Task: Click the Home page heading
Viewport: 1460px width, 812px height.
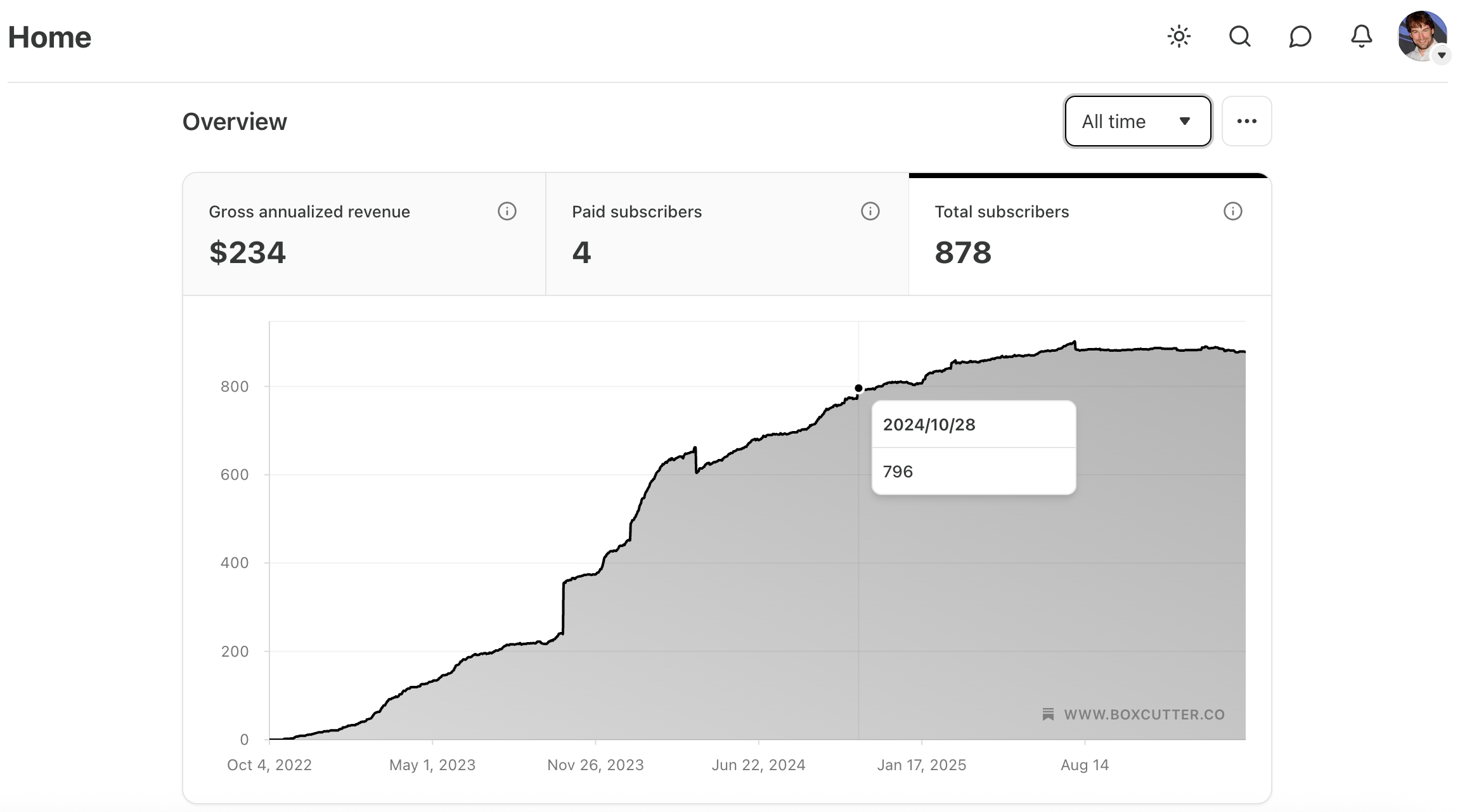Action: (49, 37)
